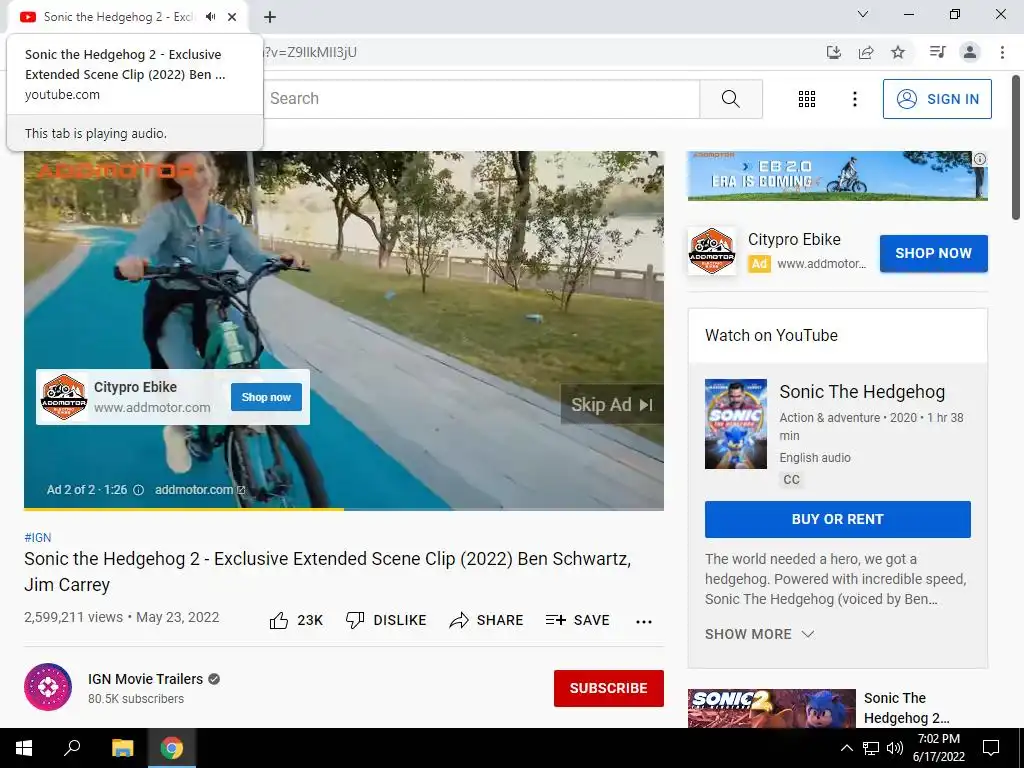1024x768 pixels.
Task: Open the Sonic The Hedgehog 2 video title
Action: click(x=906, y=708)
